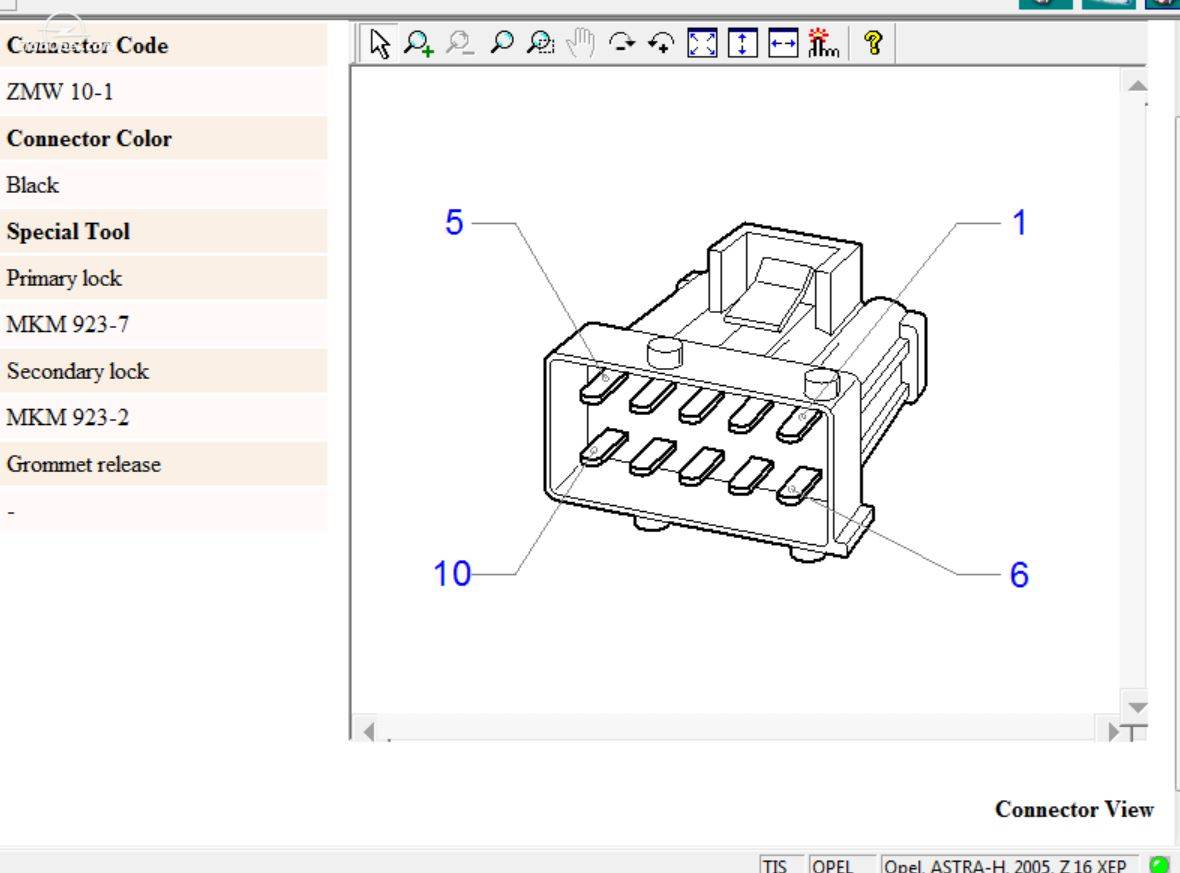Click the Grommet release row
This screenshot has width=1180, height=873.
coord(163,464)
